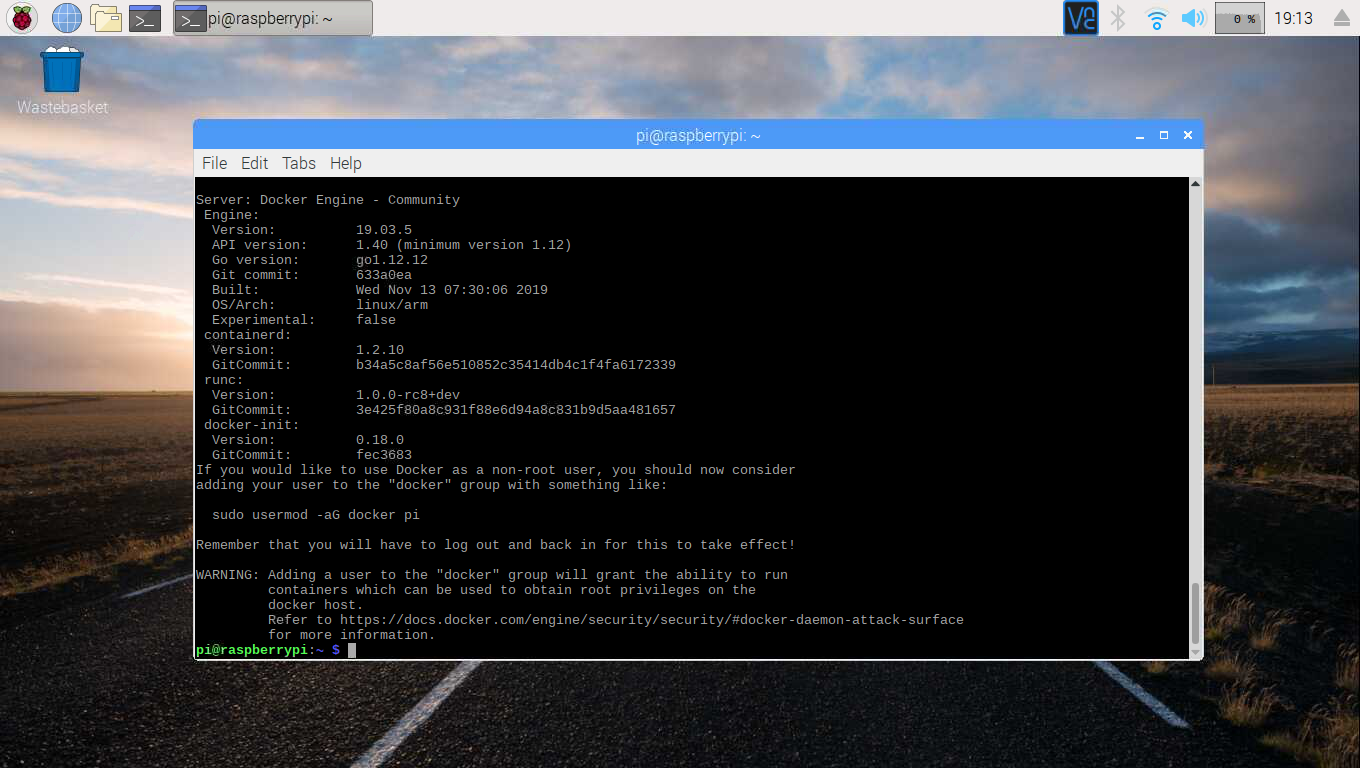Screen dimensions: 1360x768
Task: Open the Tabs menu in the terminal
Action: pyautogui.click(x=298, y=163)
